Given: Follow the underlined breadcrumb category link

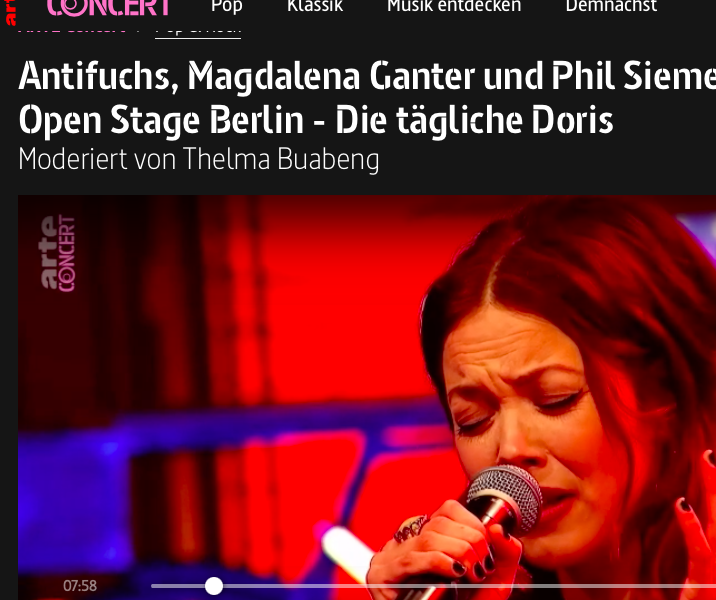Looking at the screenshot, I should [x=198, y=31].
